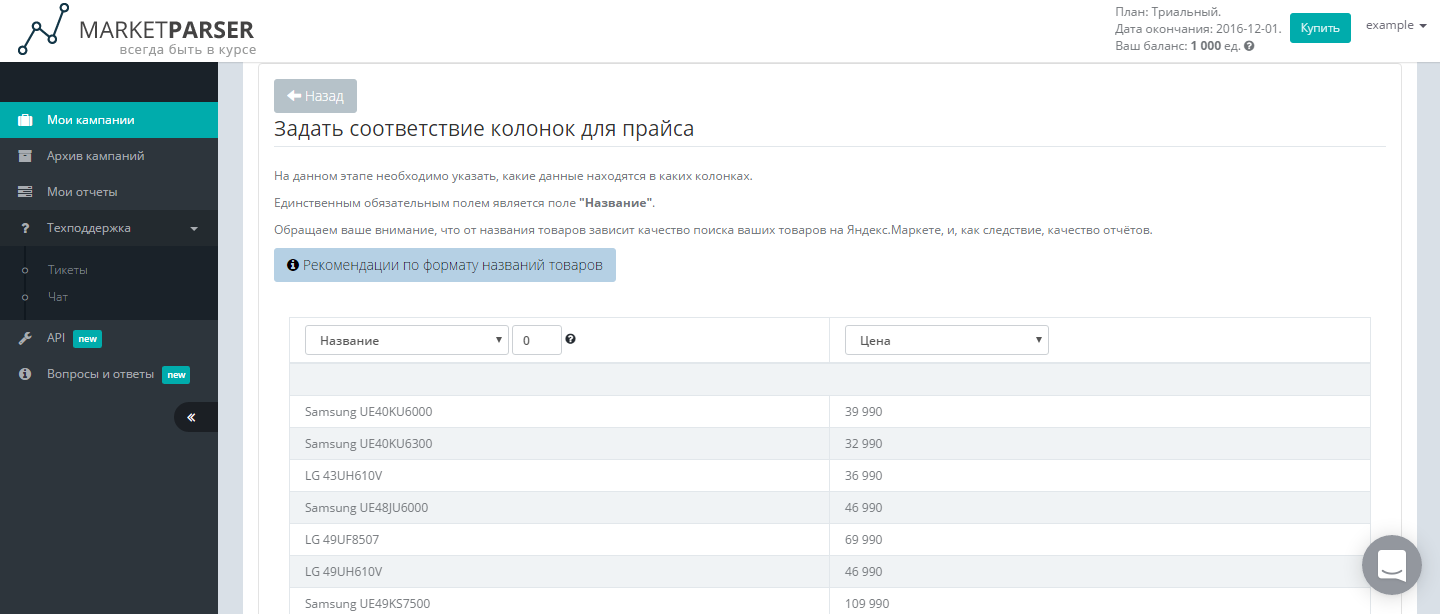Collapse the sidebar with the double-chevron button
This screenshot has height=614, width=1440.
[x=195, y=417]
